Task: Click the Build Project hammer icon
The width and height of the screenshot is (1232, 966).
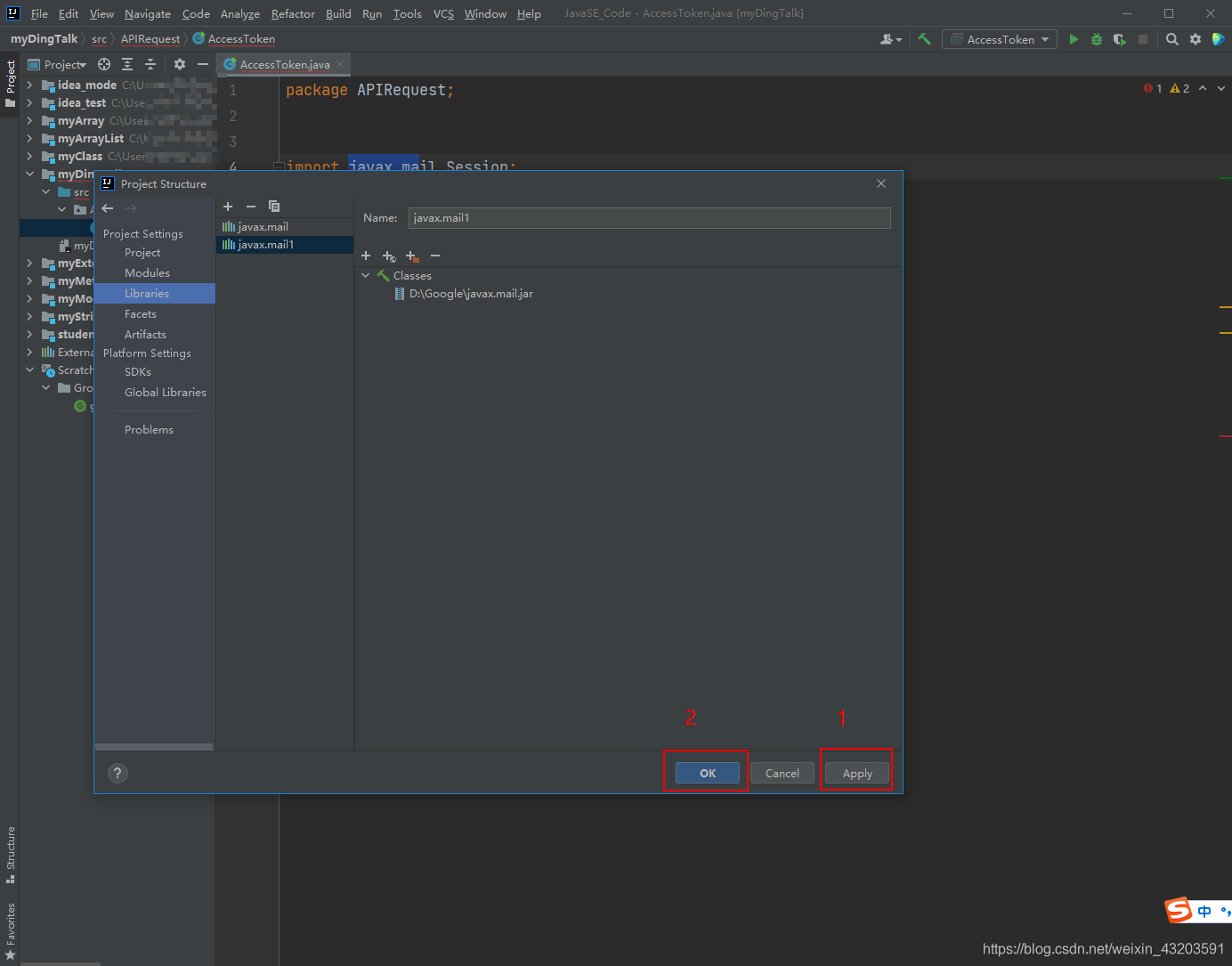Action: point(924,39)
